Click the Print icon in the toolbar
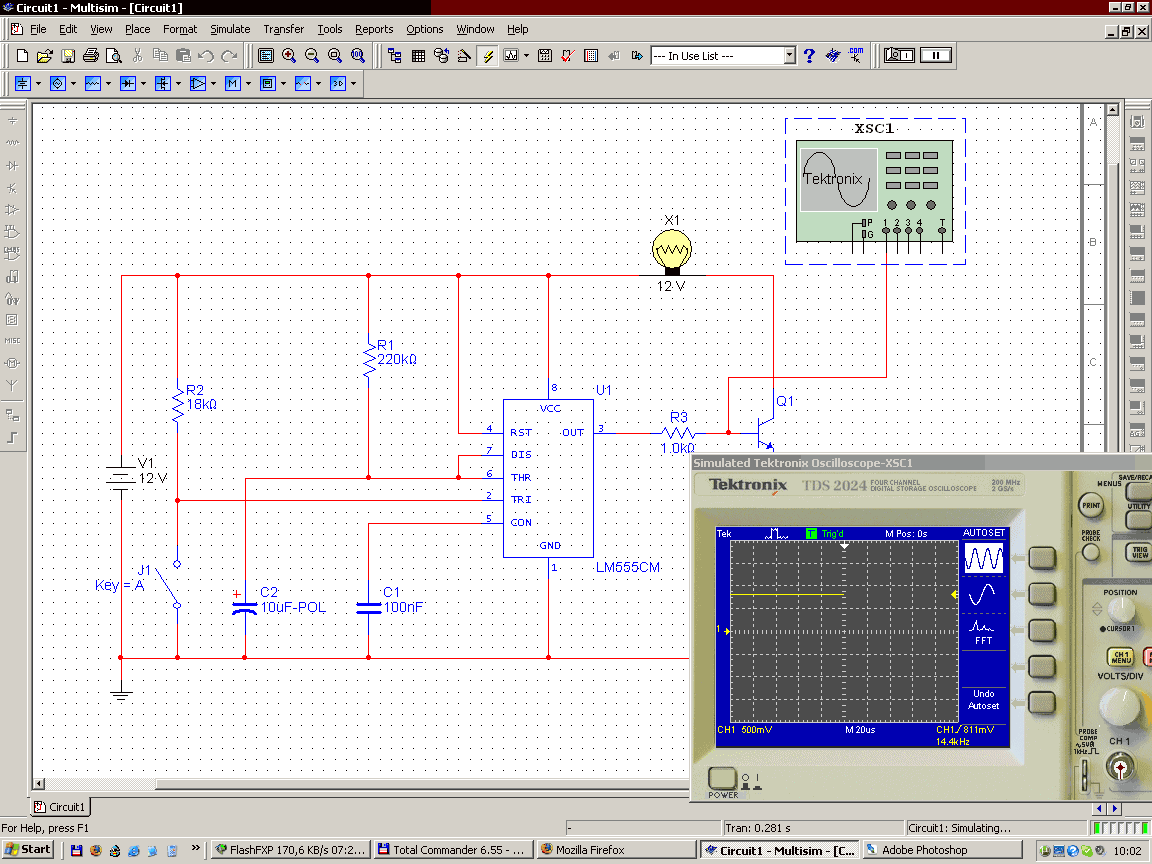The height and width of the screenshot is (864, 1152). pyautogui.click(x=91, y=56)
